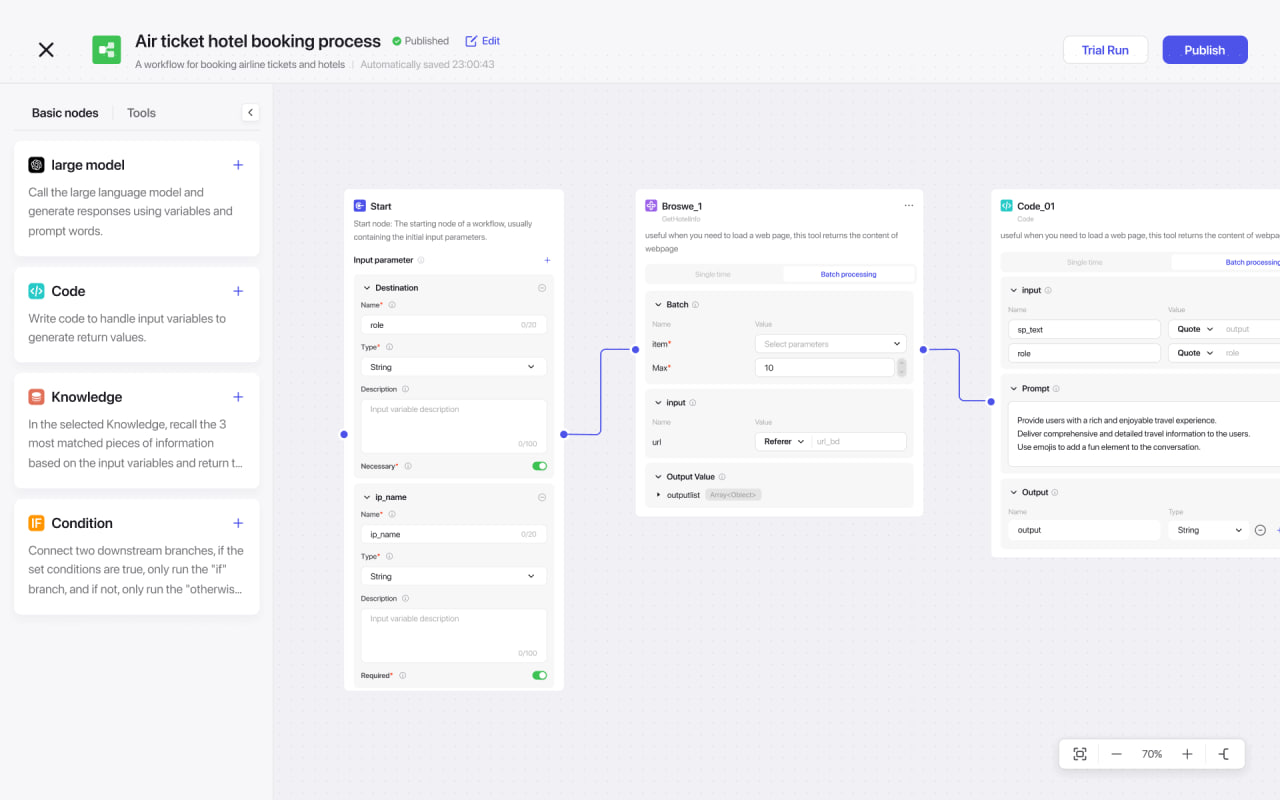The image size is (1280, 800).
Task: Click the 70% zoom level value
Action: [x=1152, y=754]
